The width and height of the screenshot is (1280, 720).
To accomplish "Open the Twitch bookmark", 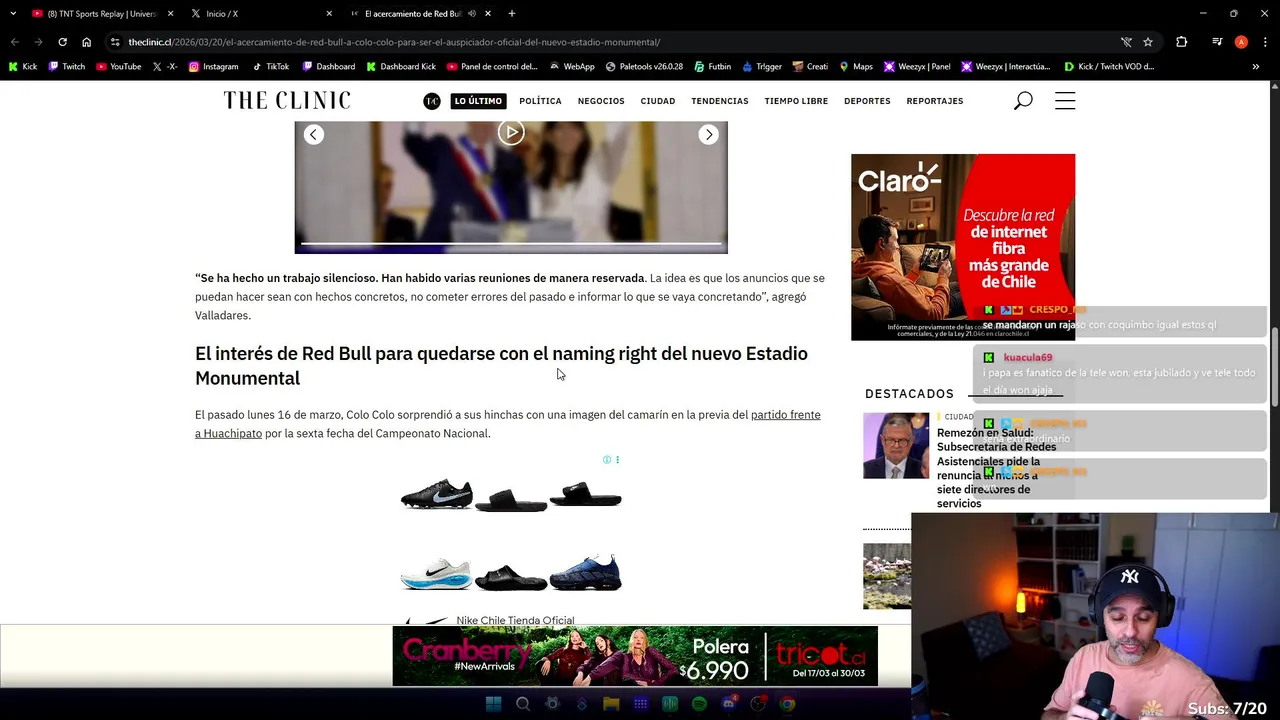I will [67, 67].
